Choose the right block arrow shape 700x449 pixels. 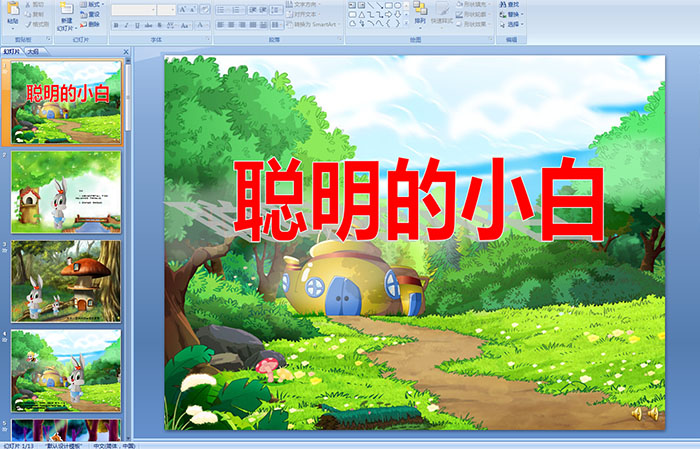point(388,15)
